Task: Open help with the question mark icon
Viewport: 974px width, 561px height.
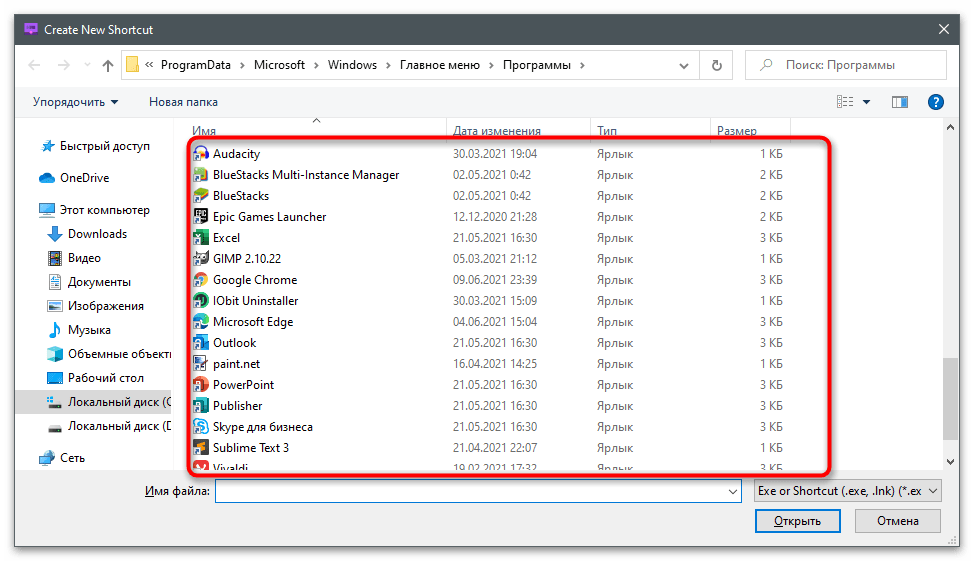Action: (935, 102)
